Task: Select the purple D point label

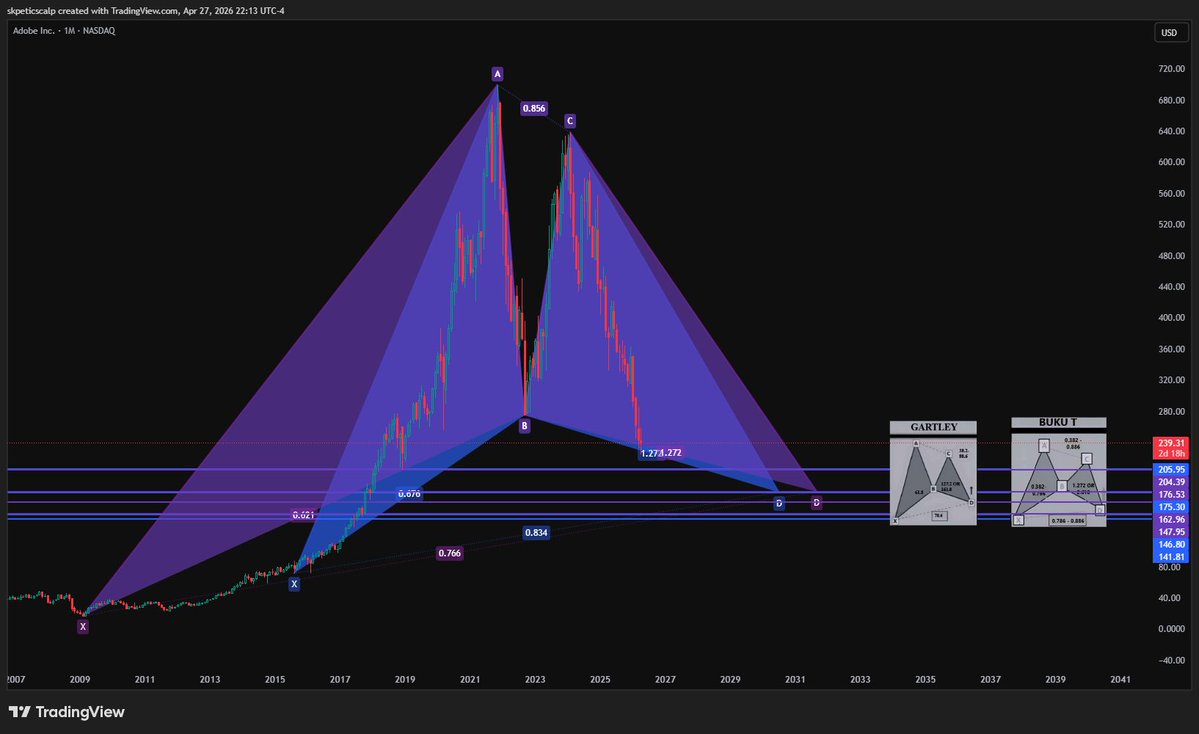Action: click(x=816, y=502)
